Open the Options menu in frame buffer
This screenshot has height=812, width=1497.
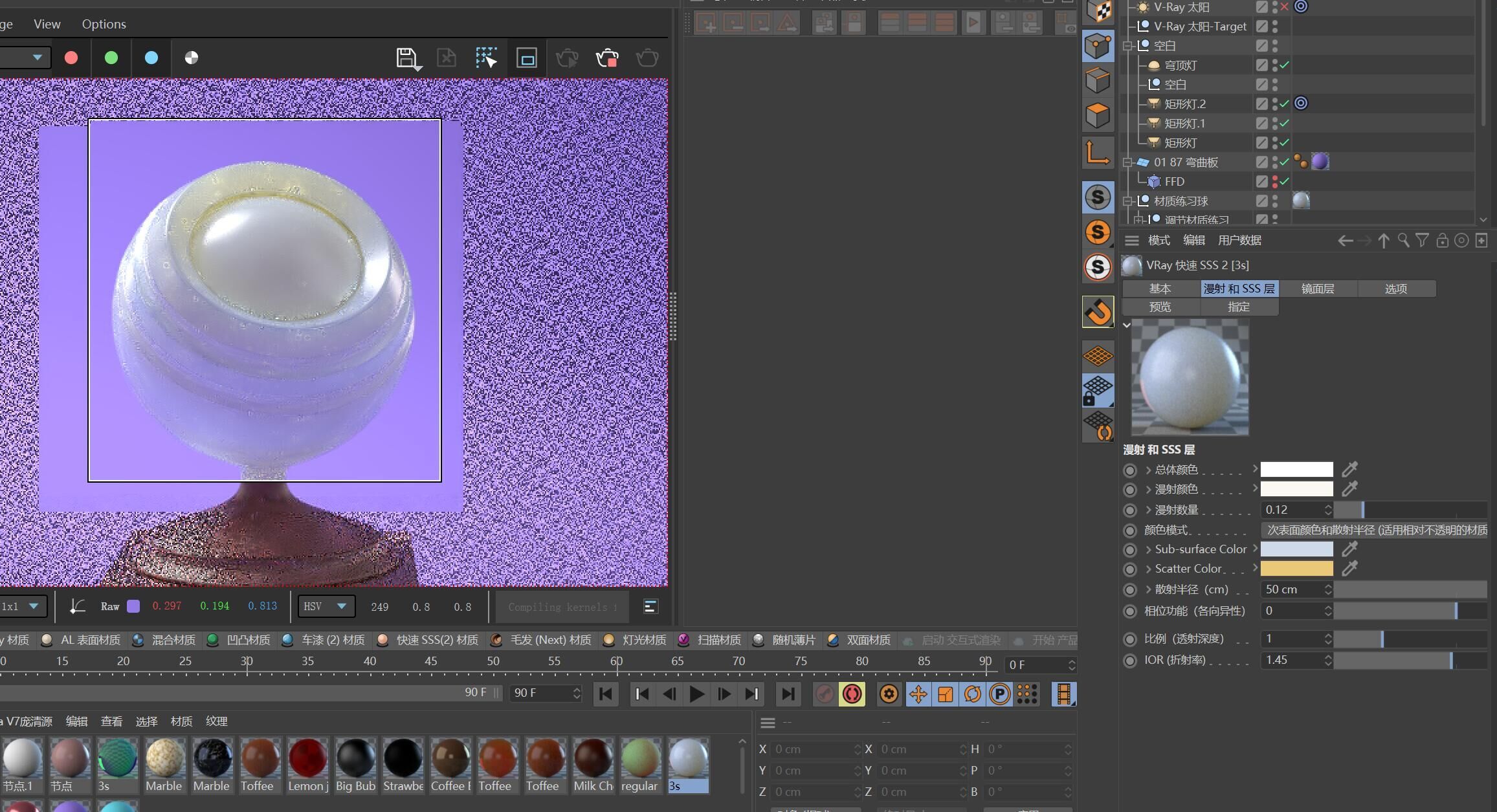104,24
